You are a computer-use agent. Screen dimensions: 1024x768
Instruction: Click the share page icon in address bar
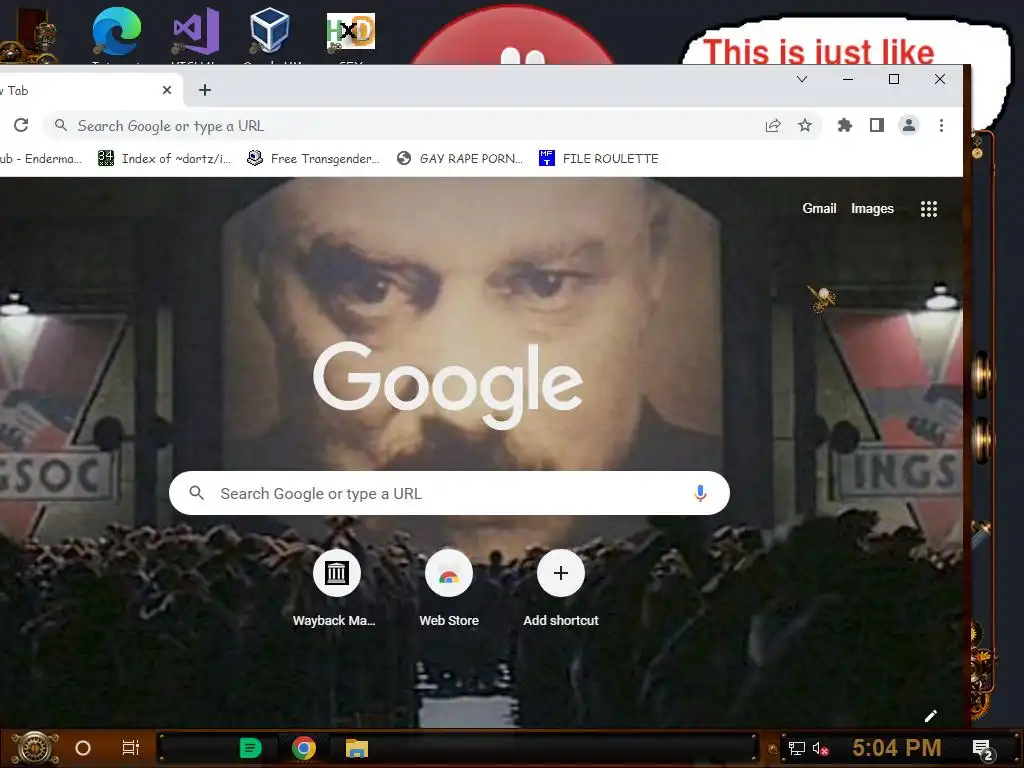(773, 125)
